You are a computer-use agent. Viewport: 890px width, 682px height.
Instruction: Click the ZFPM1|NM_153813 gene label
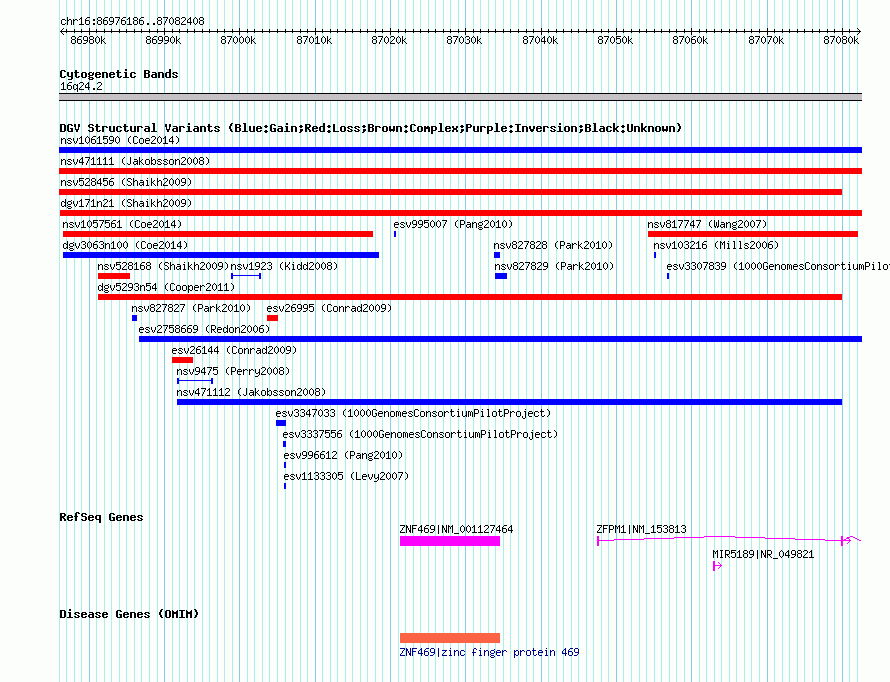pyautogui.click(x=641, y=529)
